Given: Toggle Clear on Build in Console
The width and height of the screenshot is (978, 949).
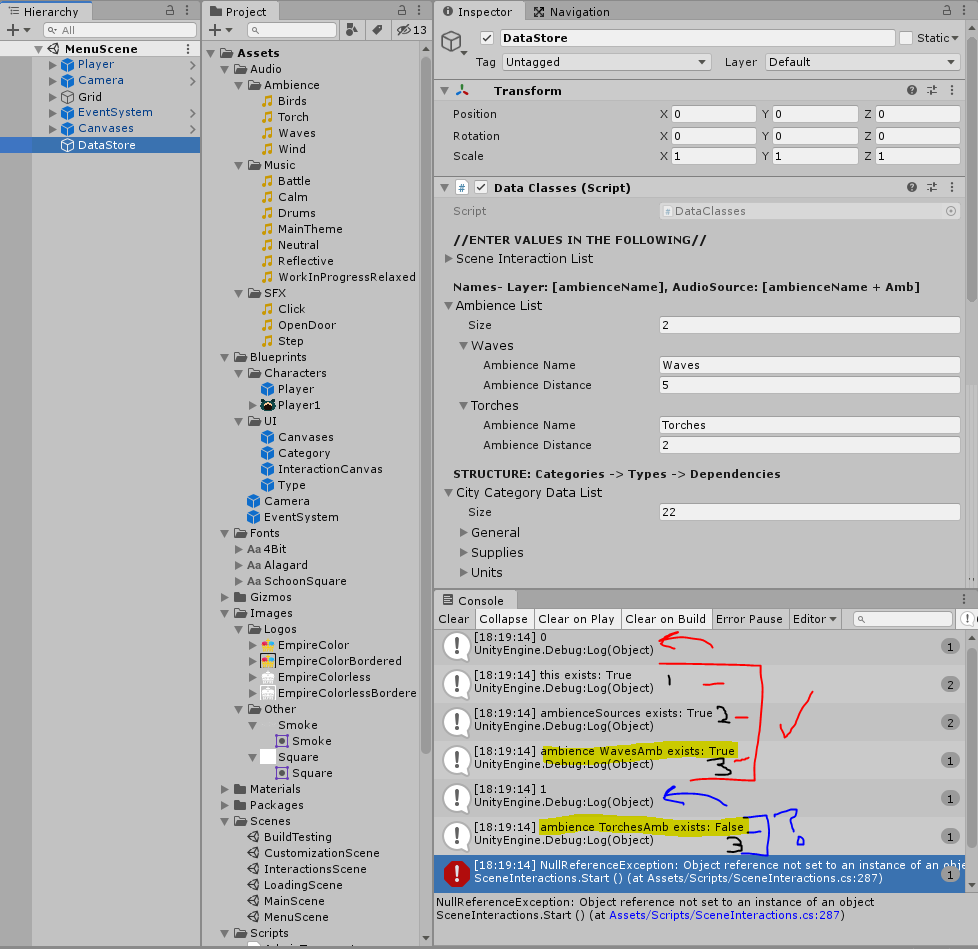Looking at the screenshot, I should tap(666, 619).
